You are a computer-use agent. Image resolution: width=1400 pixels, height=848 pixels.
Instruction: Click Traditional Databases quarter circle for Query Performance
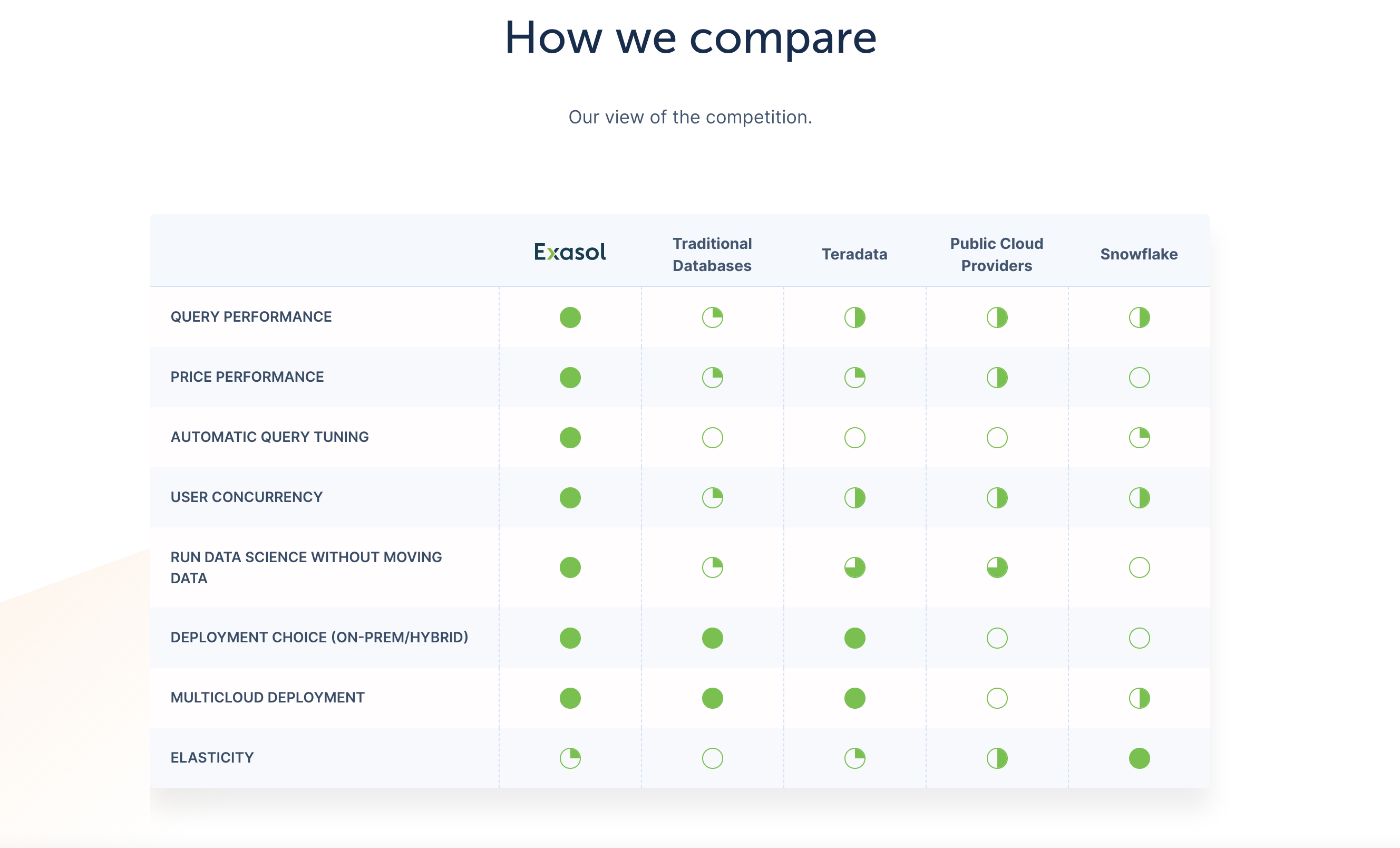click(712, 317)
